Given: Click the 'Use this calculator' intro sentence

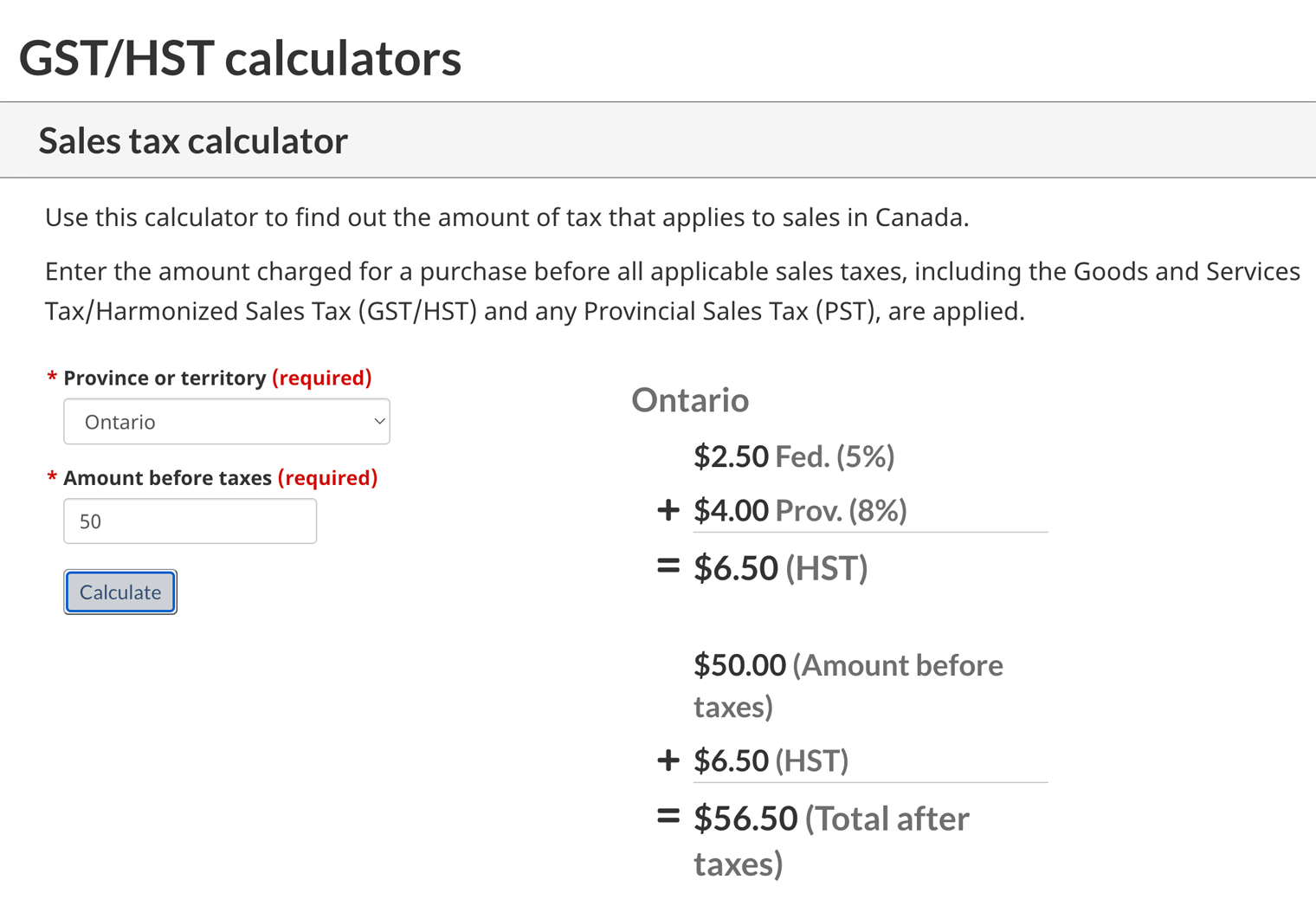Looking at the screenshot, I should pos(506,217).
